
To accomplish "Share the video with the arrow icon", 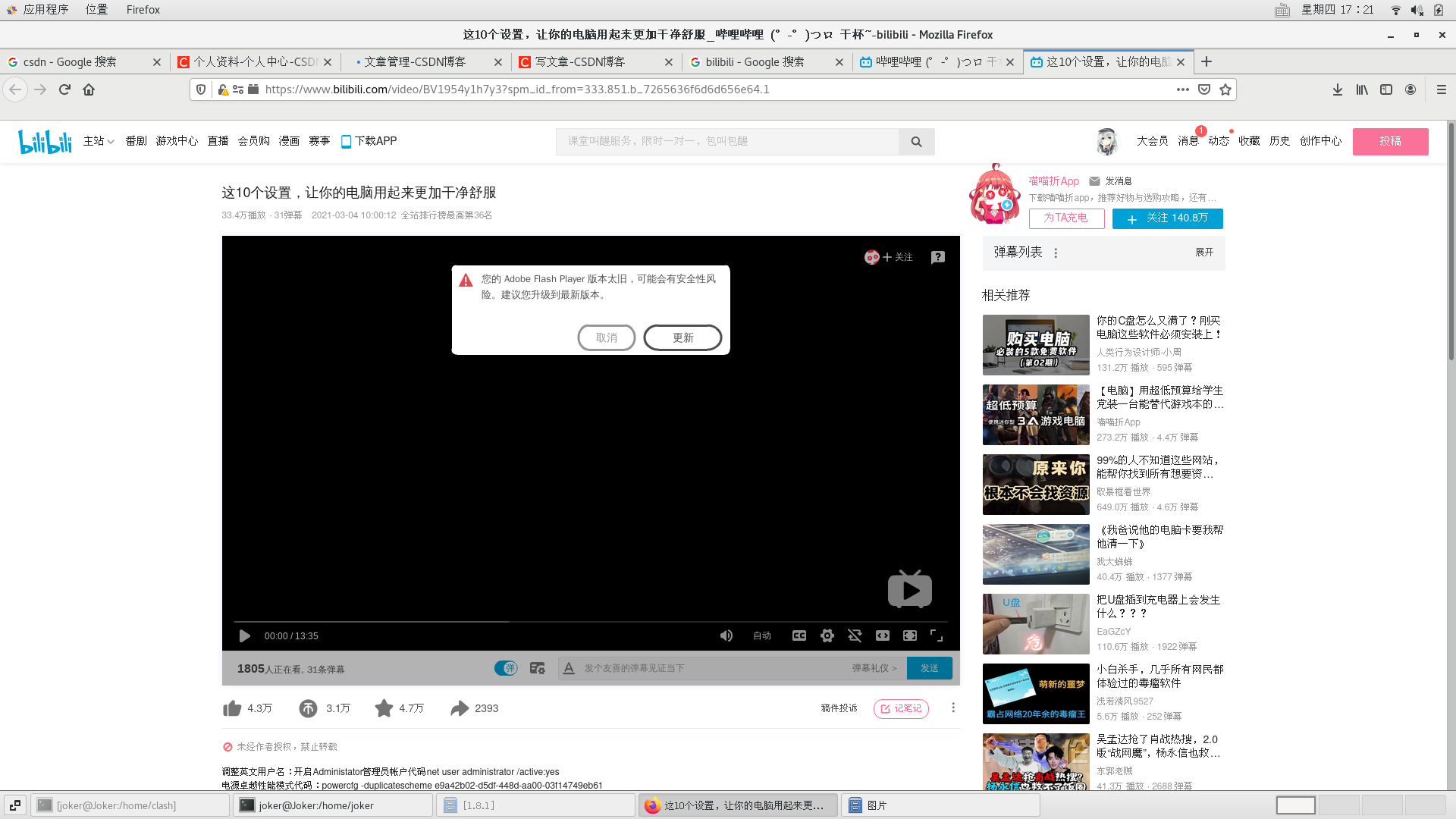I will 460,708.
